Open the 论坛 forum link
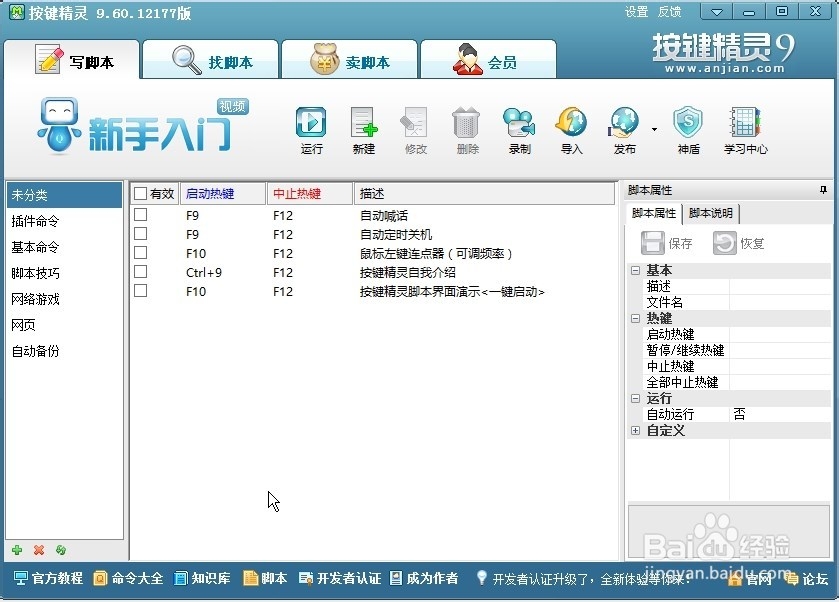The width and height of the screenshot is (839, 602). pos(807,579)
